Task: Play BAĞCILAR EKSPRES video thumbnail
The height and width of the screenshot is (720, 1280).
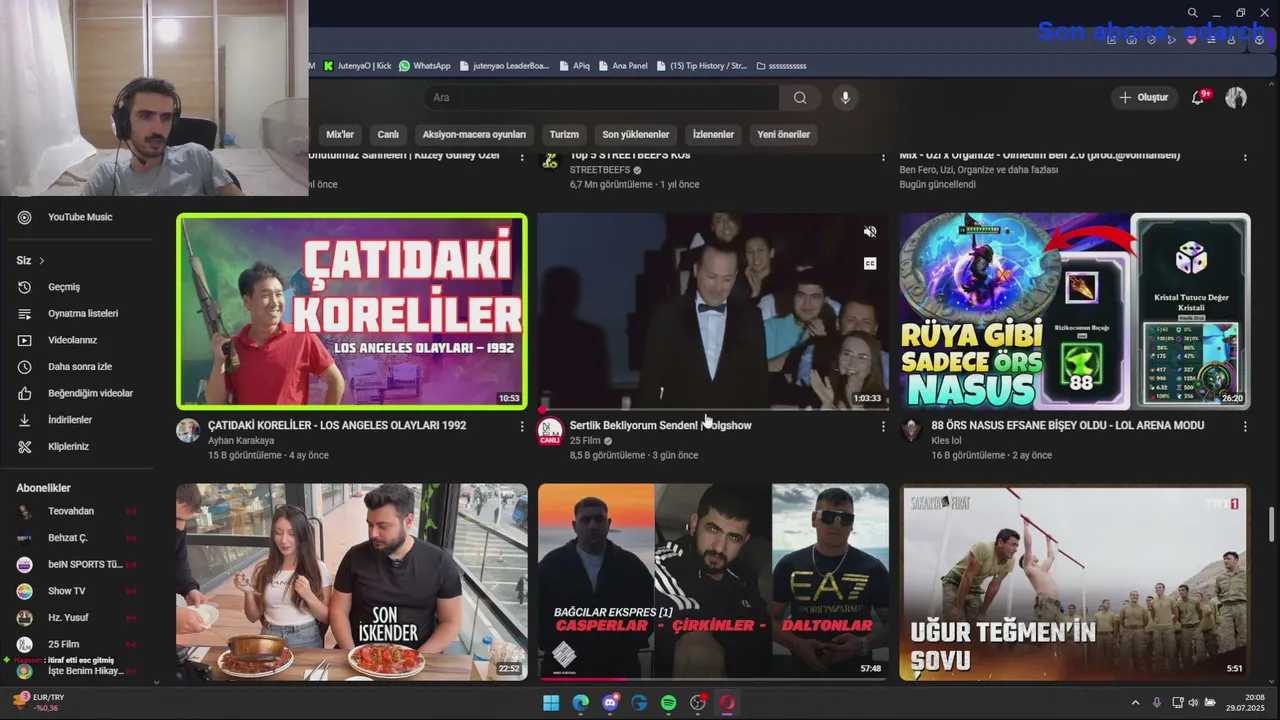Action: tap(713, 581)
